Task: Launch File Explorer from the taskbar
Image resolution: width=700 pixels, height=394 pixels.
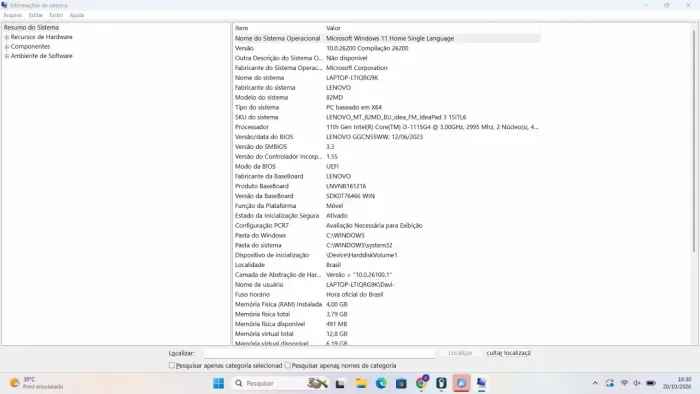Action: tap(361, 383)
